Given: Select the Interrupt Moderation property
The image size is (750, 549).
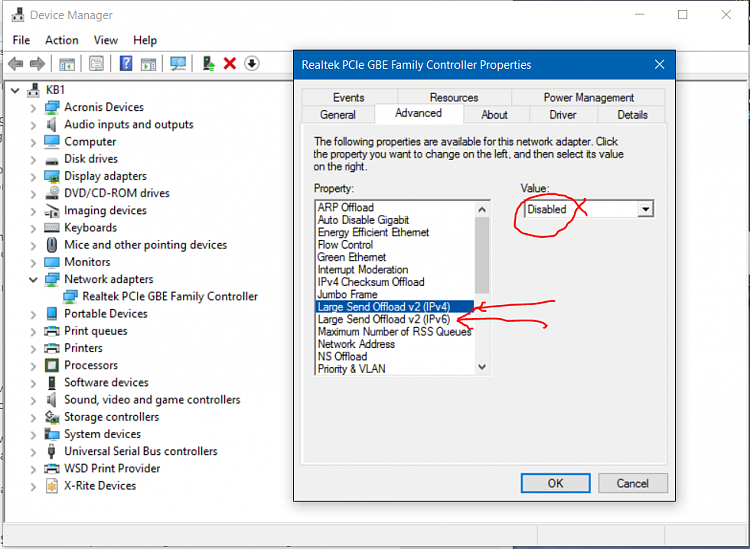Looking at the screenshot, I should [363, 269].
